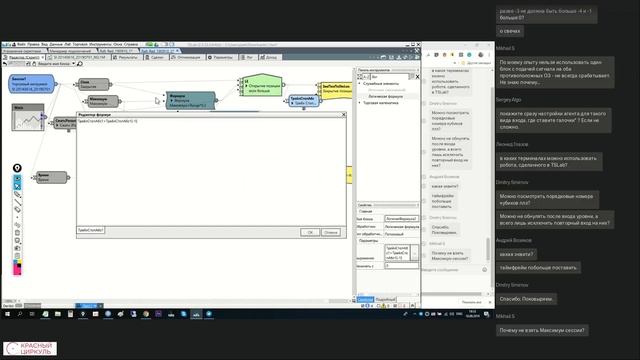Image resolution: width=640 pixels, height=360 pixels.
Task: Open Windows taskbar search
Action: 20,314
